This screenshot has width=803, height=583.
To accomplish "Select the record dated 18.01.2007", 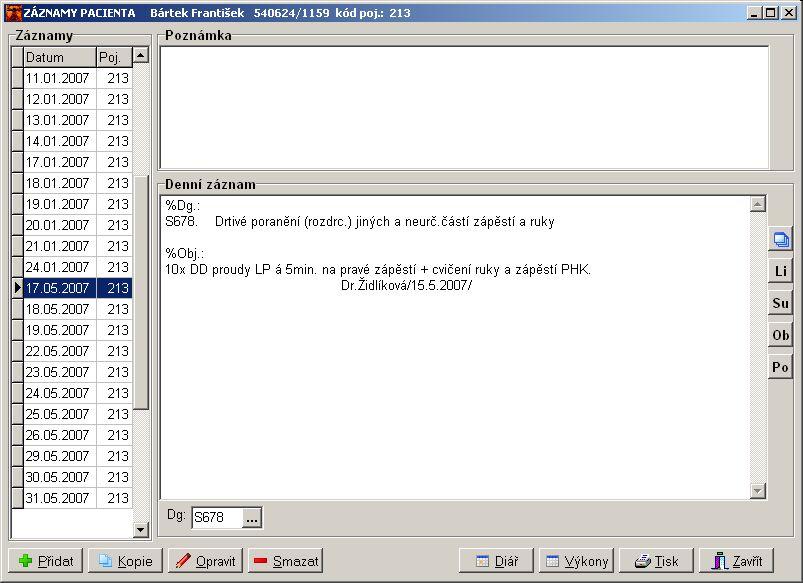I will (78, 183).
